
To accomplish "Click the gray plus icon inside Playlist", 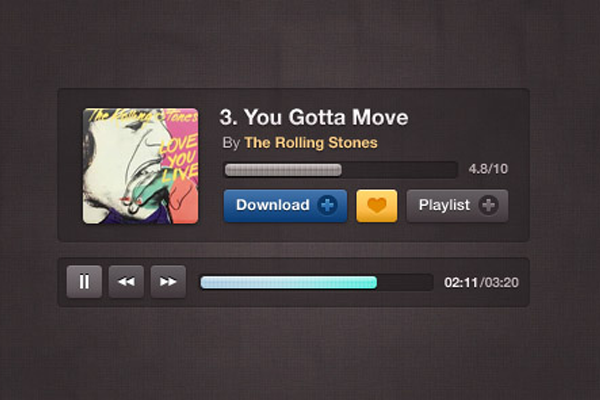I will pos(488,205).
